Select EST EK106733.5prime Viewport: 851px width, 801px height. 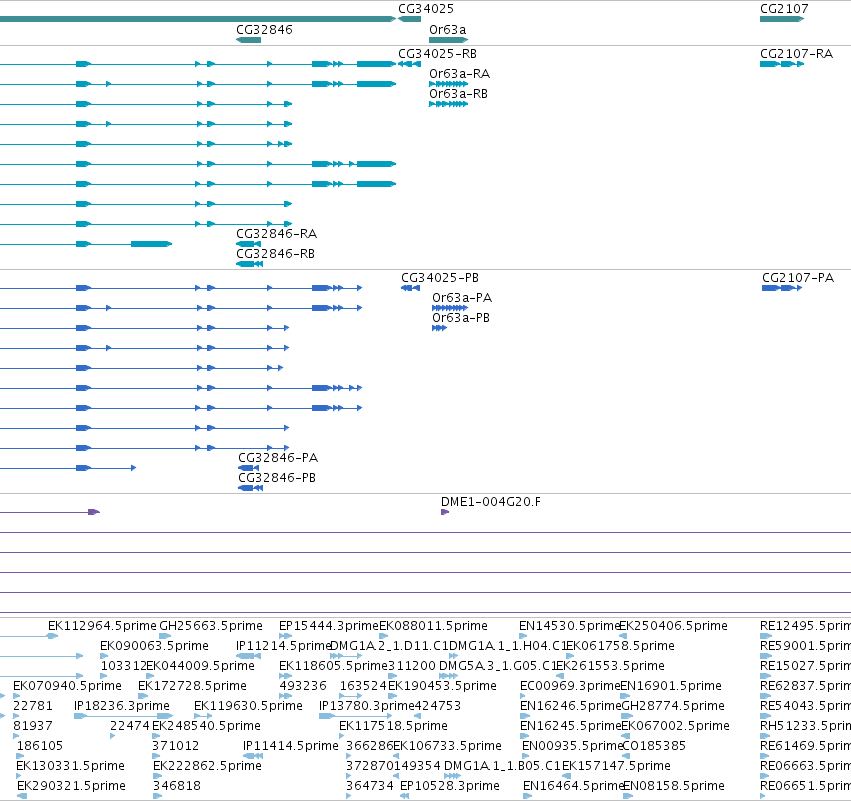click(447, 747)
